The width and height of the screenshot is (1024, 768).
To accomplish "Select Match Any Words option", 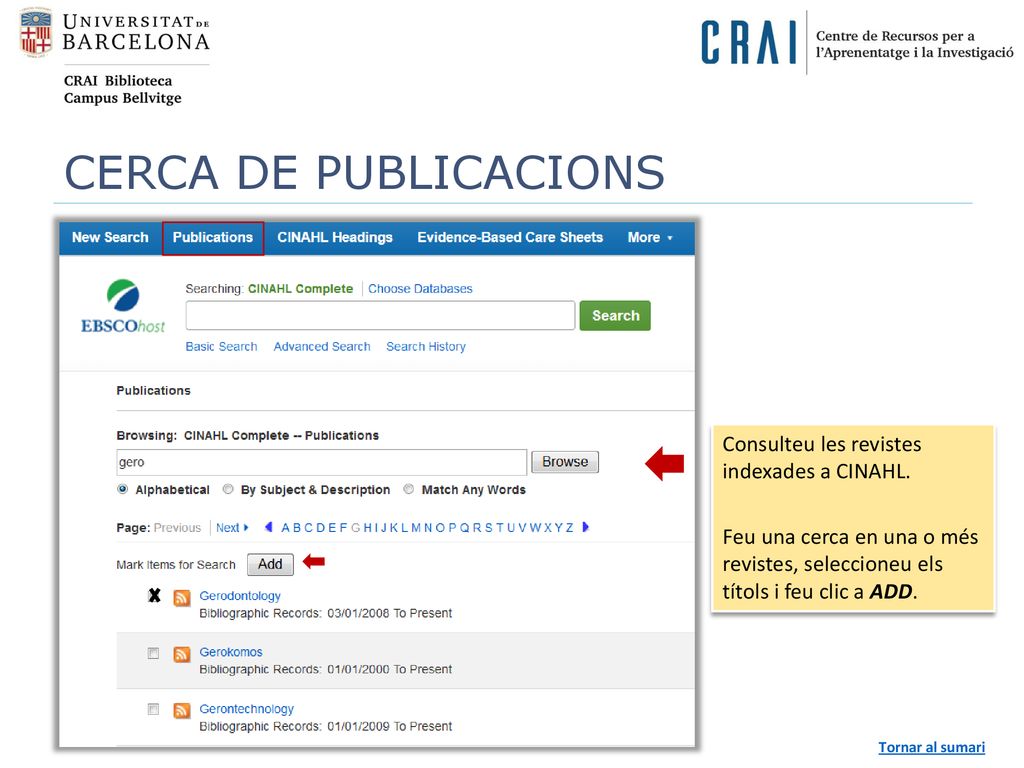I will 409,489.
